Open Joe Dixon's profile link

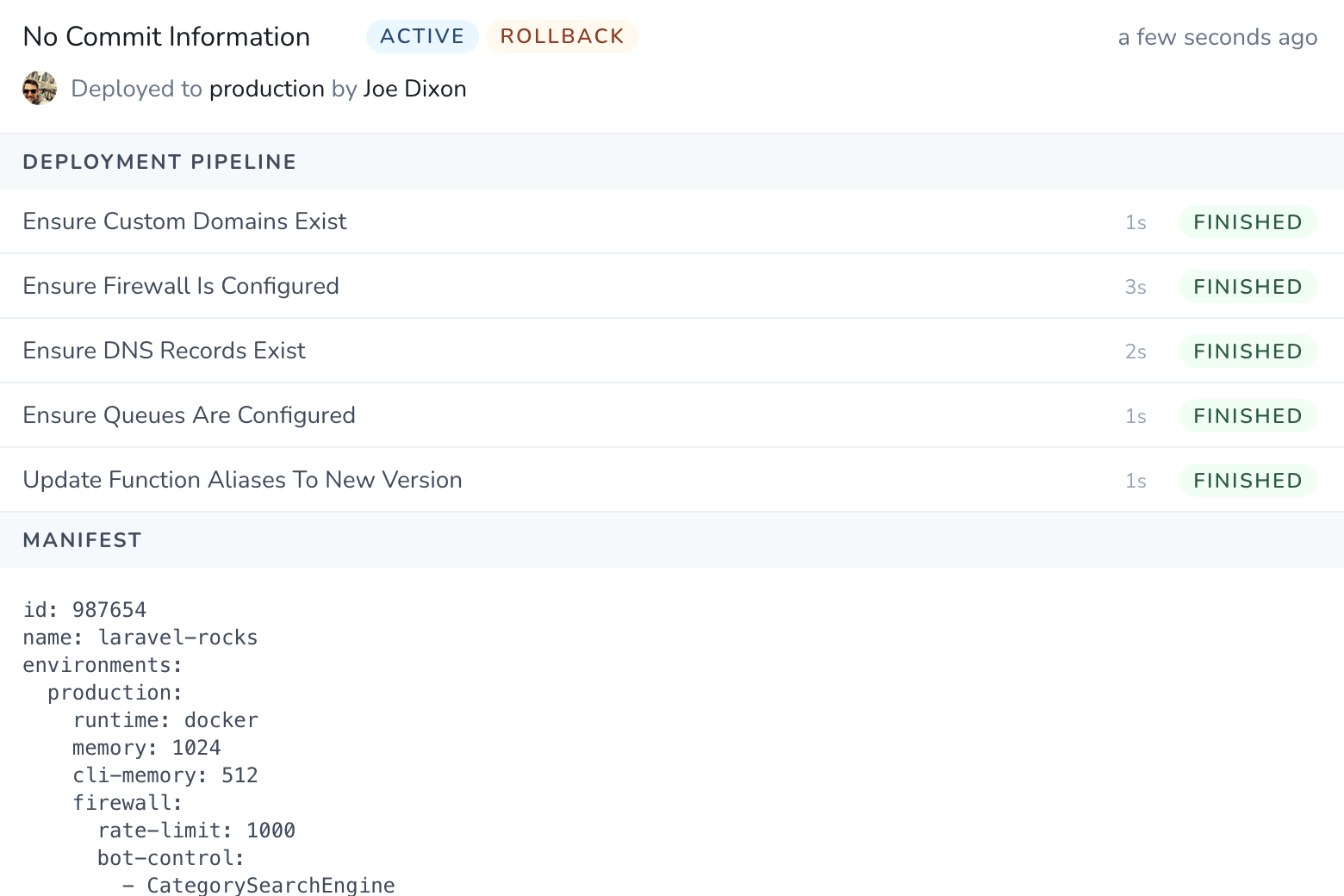(414, 89)
